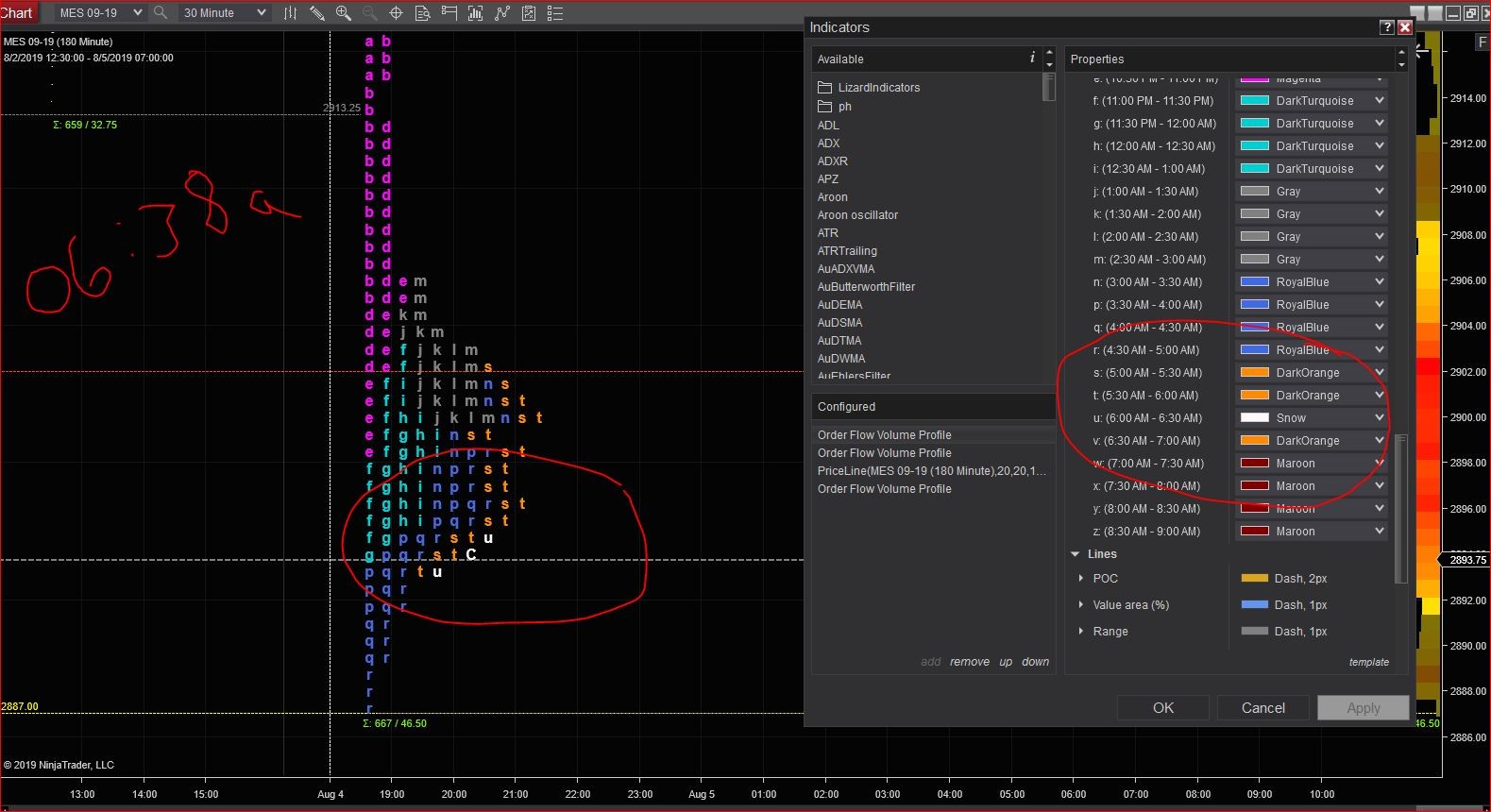
Task: Select the AuDWMA indicator
Action: (x=841, y=359)
